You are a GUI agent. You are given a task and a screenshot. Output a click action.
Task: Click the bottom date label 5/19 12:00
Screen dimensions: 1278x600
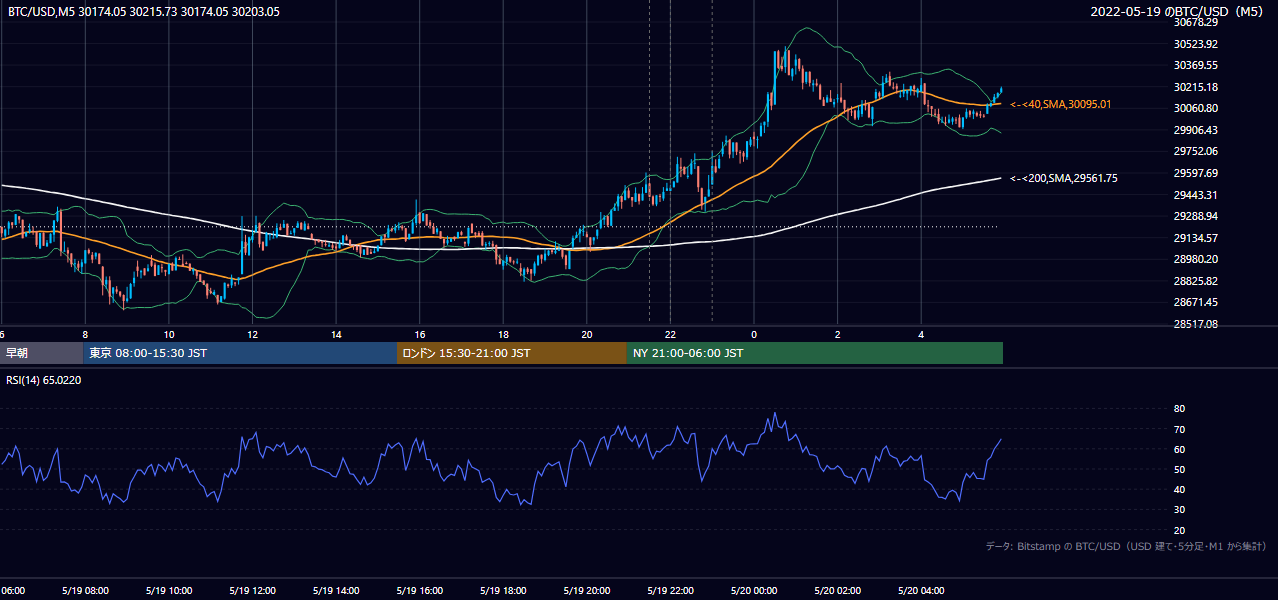[252, 591]
